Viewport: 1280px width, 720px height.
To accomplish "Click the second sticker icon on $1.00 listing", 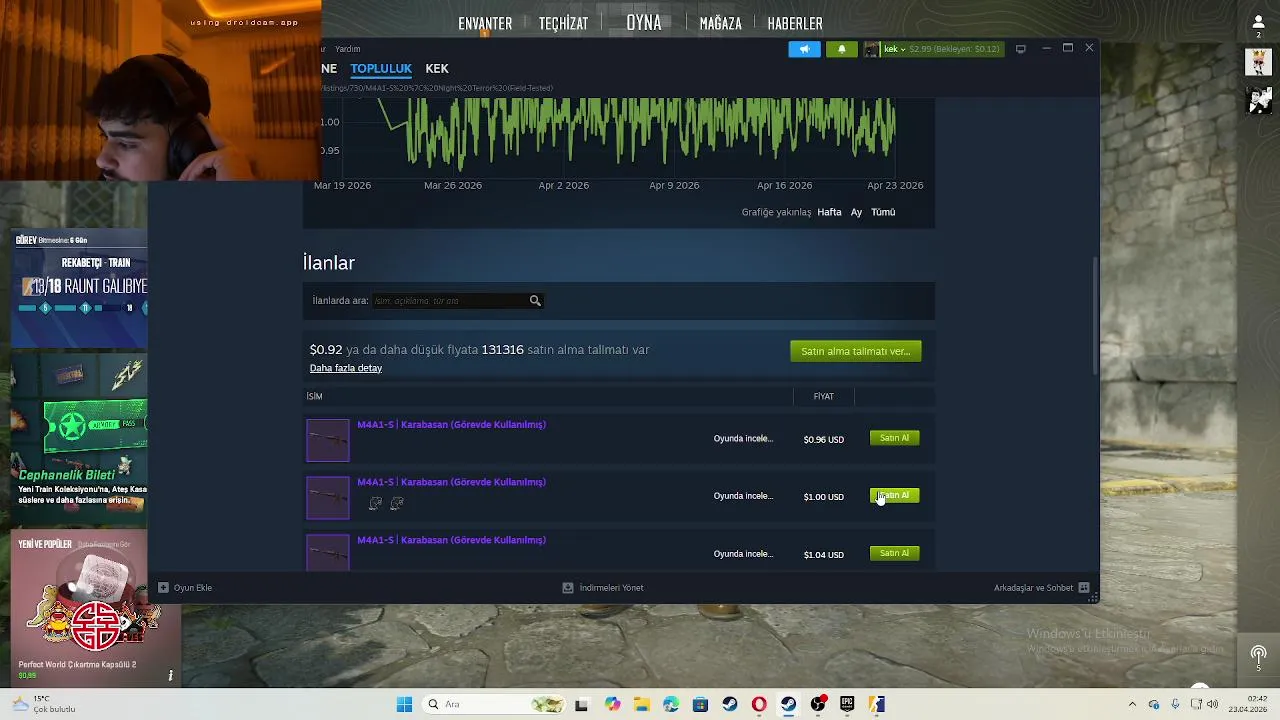I will pyautogui.click(x=397, y=503).
